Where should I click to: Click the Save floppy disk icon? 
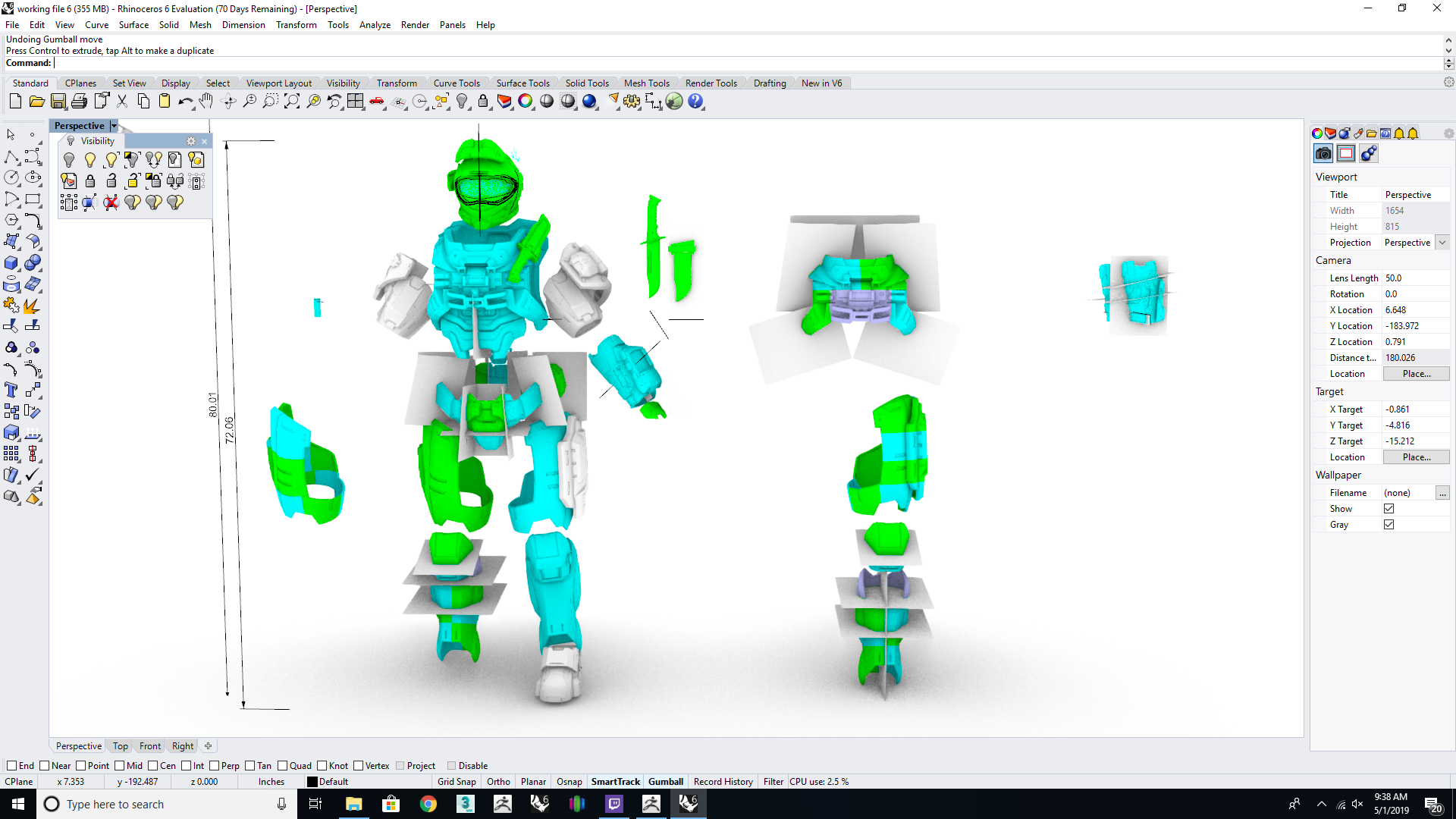point(58,102)
